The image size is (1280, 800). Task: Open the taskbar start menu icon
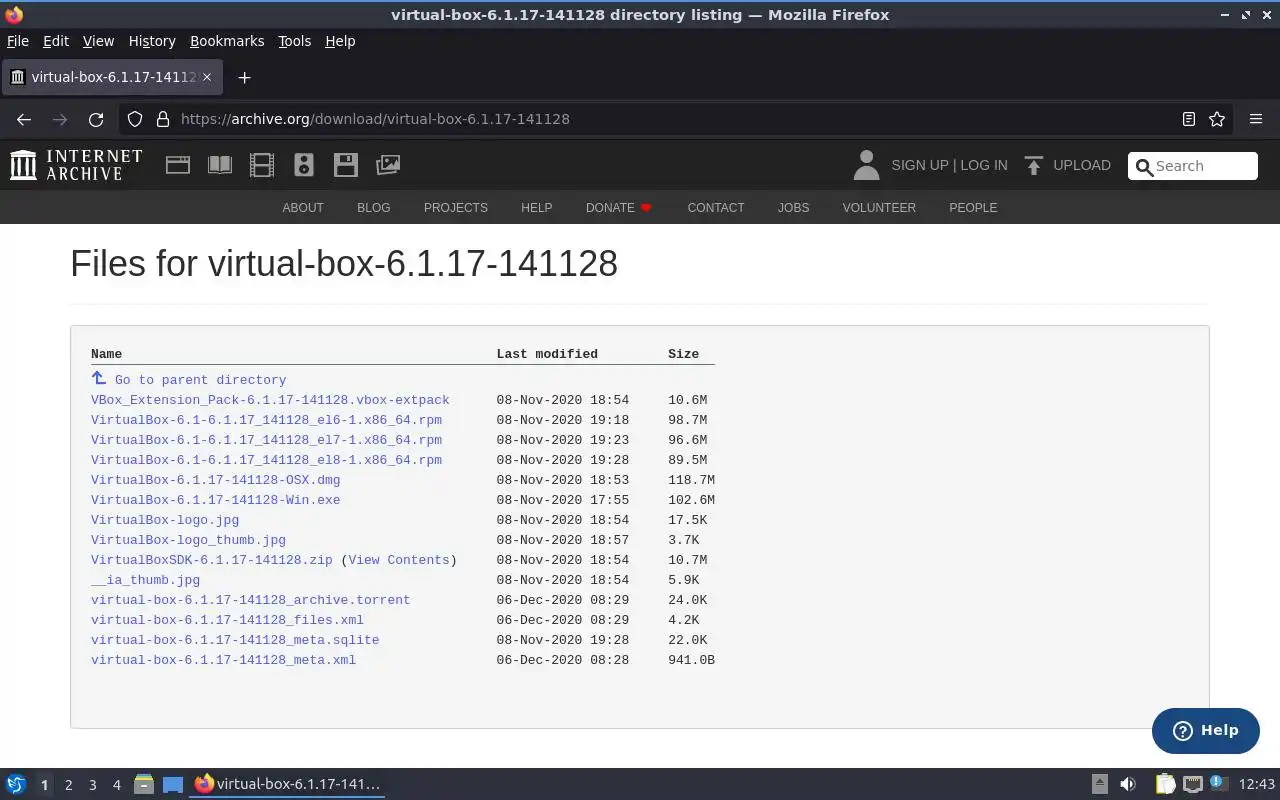[16, 784]
